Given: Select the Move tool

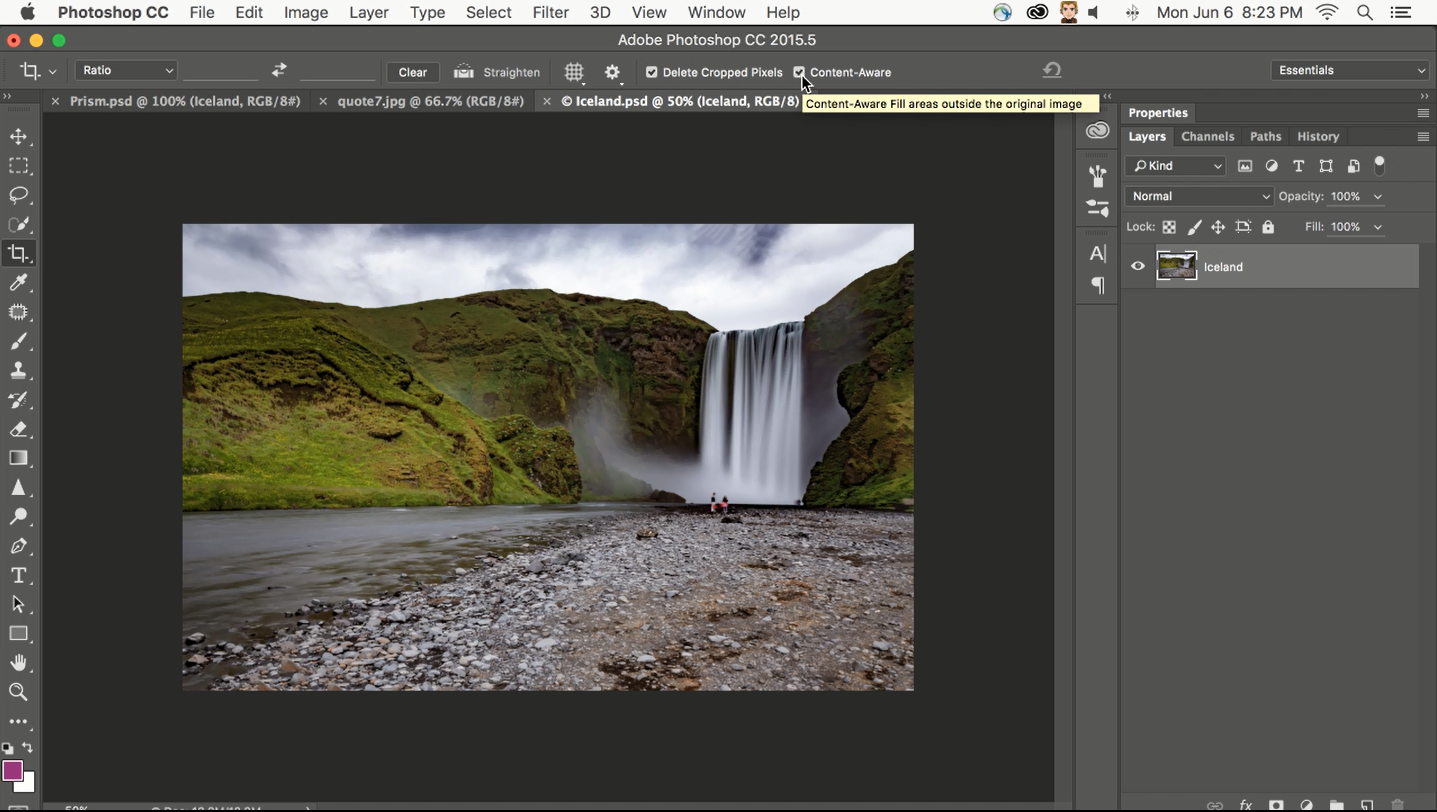Looking at the screenshot, I should pos(18,137).
